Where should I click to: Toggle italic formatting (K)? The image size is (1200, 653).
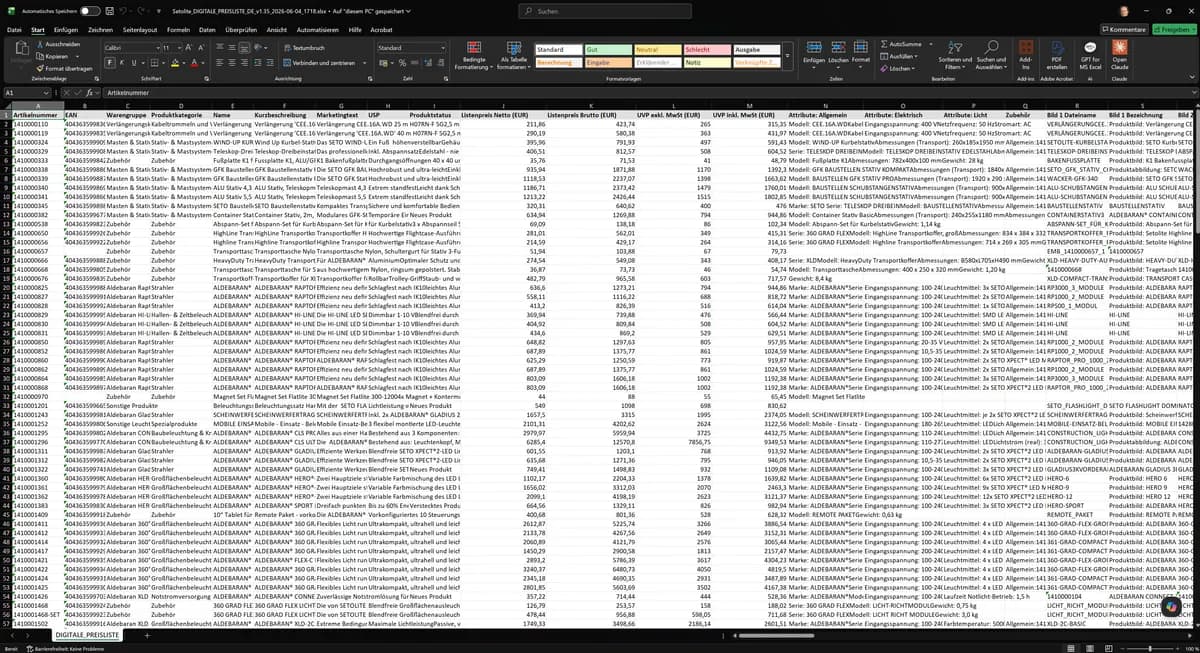pyautogui.click(x=121, y=62)
